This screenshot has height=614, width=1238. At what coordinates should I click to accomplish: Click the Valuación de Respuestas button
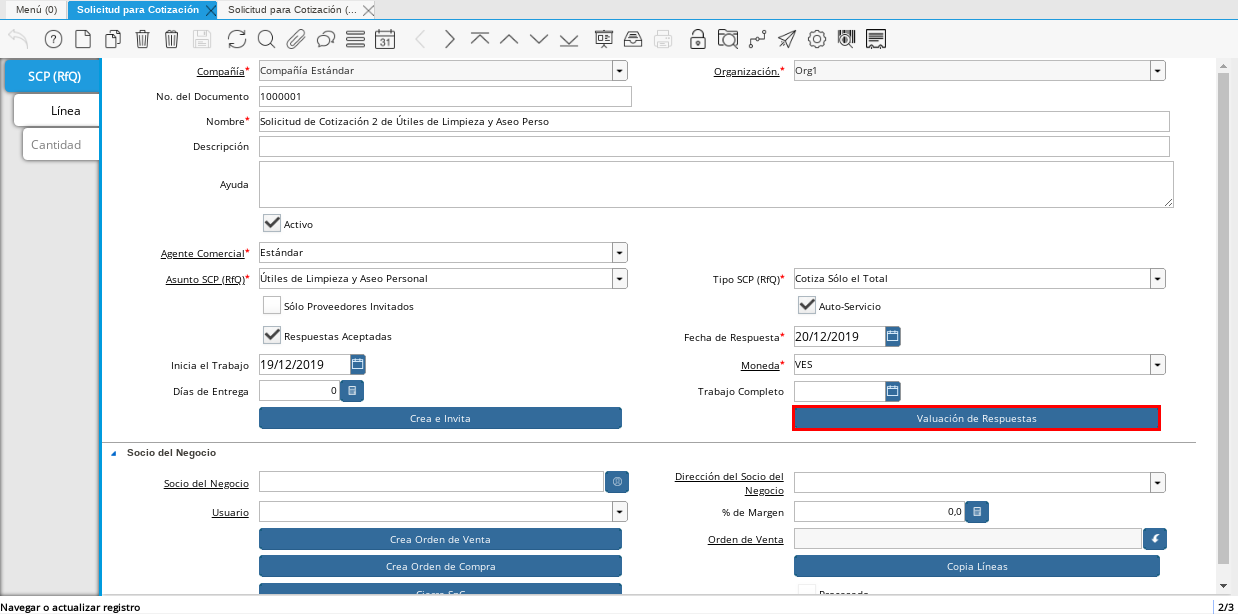(x=976, y=418)
